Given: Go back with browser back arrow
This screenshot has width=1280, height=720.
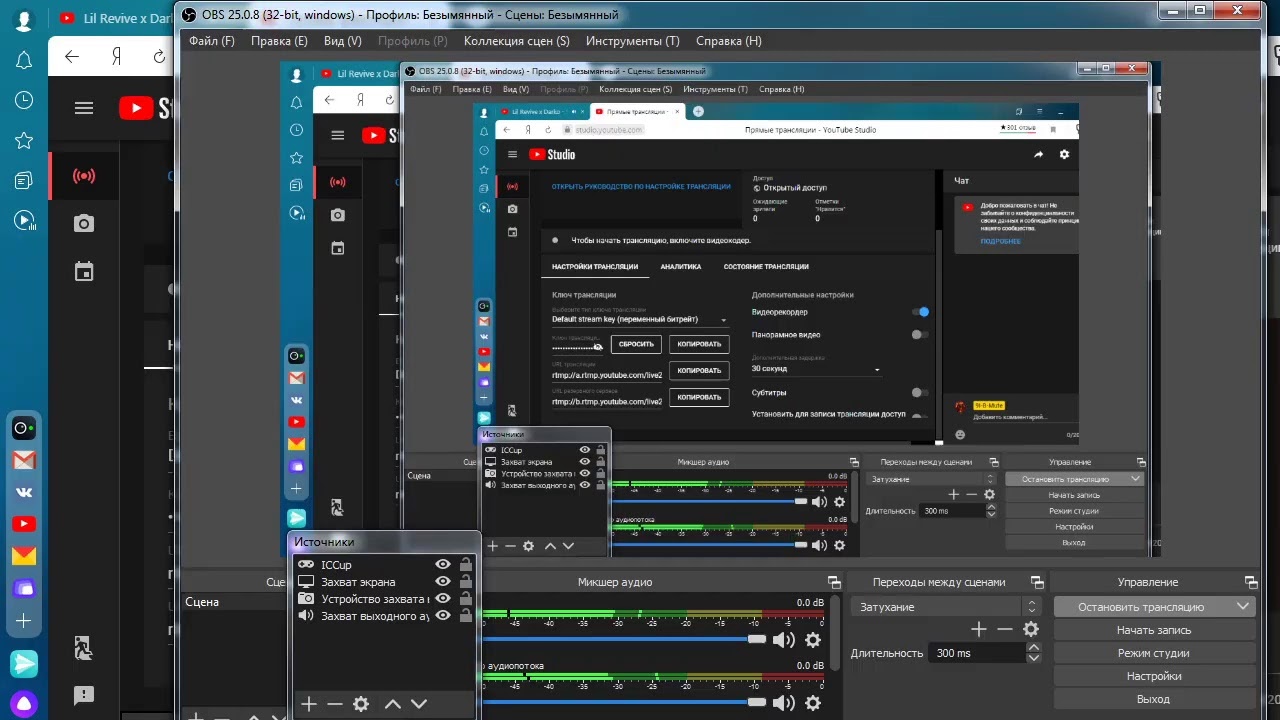Looking at the screenshot, I should [x=72, y=57].
